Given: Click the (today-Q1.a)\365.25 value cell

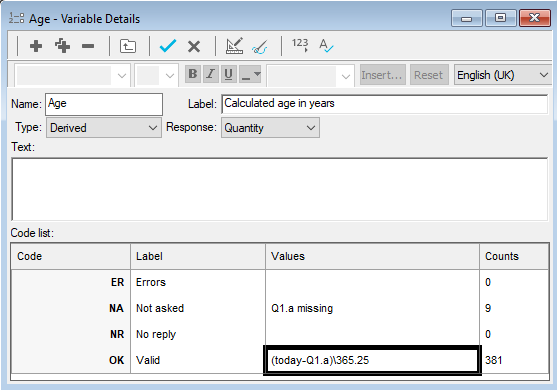Looking at the screenshot, I should click(372, 360).
